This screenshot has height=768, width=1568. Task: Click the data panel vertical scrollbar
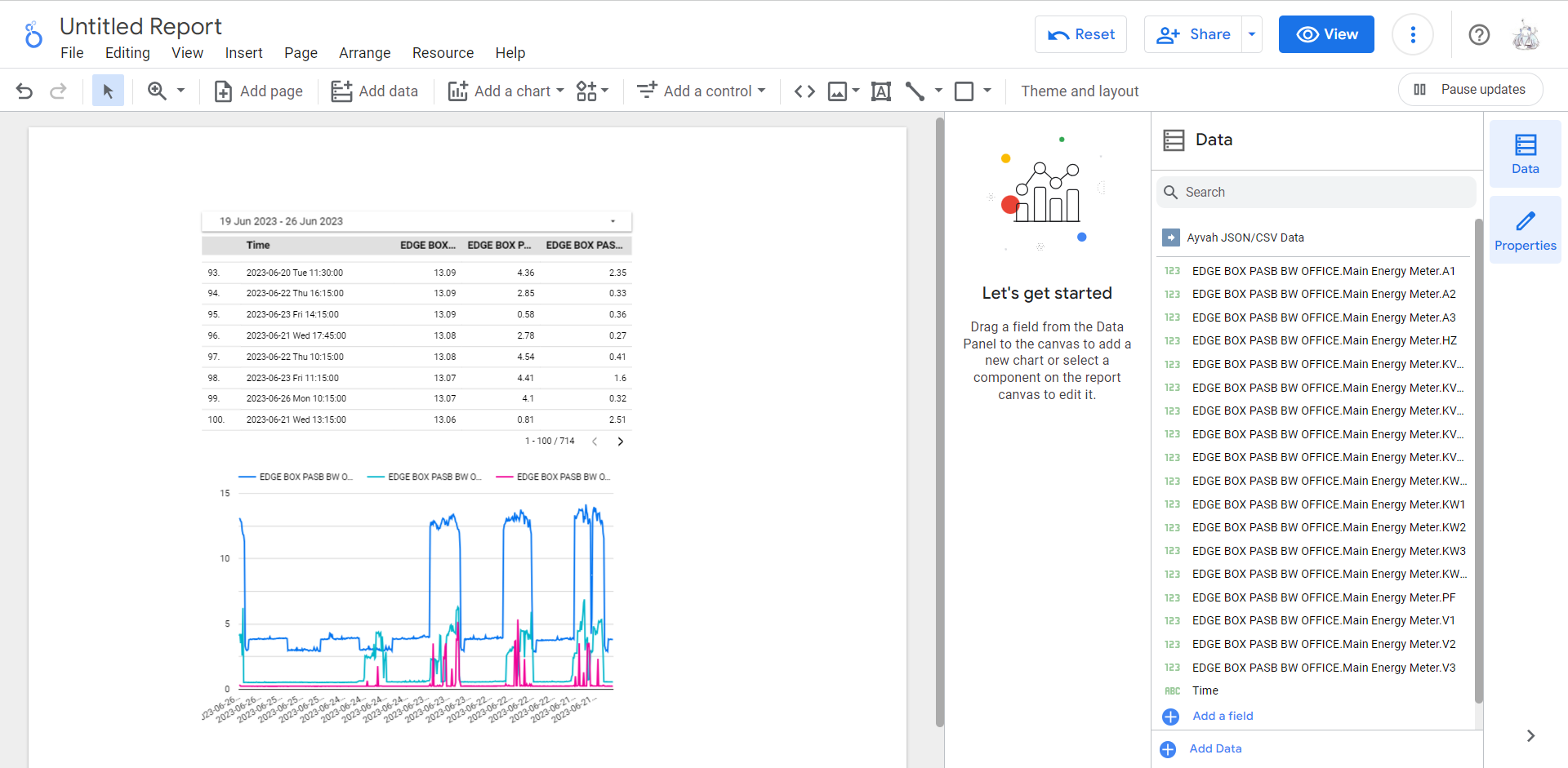1478,459
